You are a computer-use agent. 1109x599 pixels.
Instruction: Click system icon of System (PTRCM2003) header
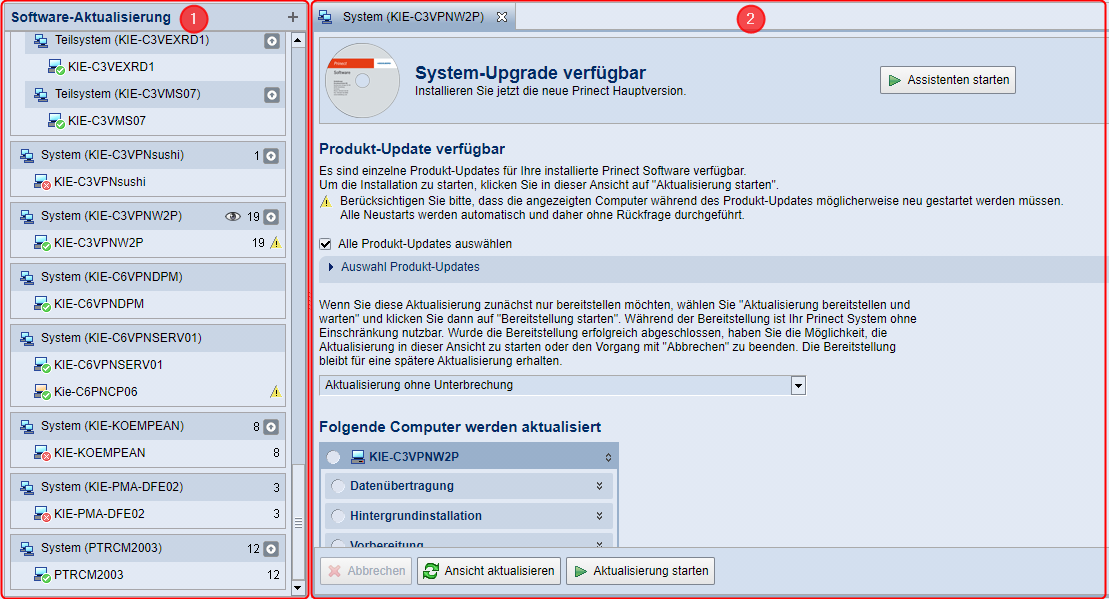pos(27,548)
